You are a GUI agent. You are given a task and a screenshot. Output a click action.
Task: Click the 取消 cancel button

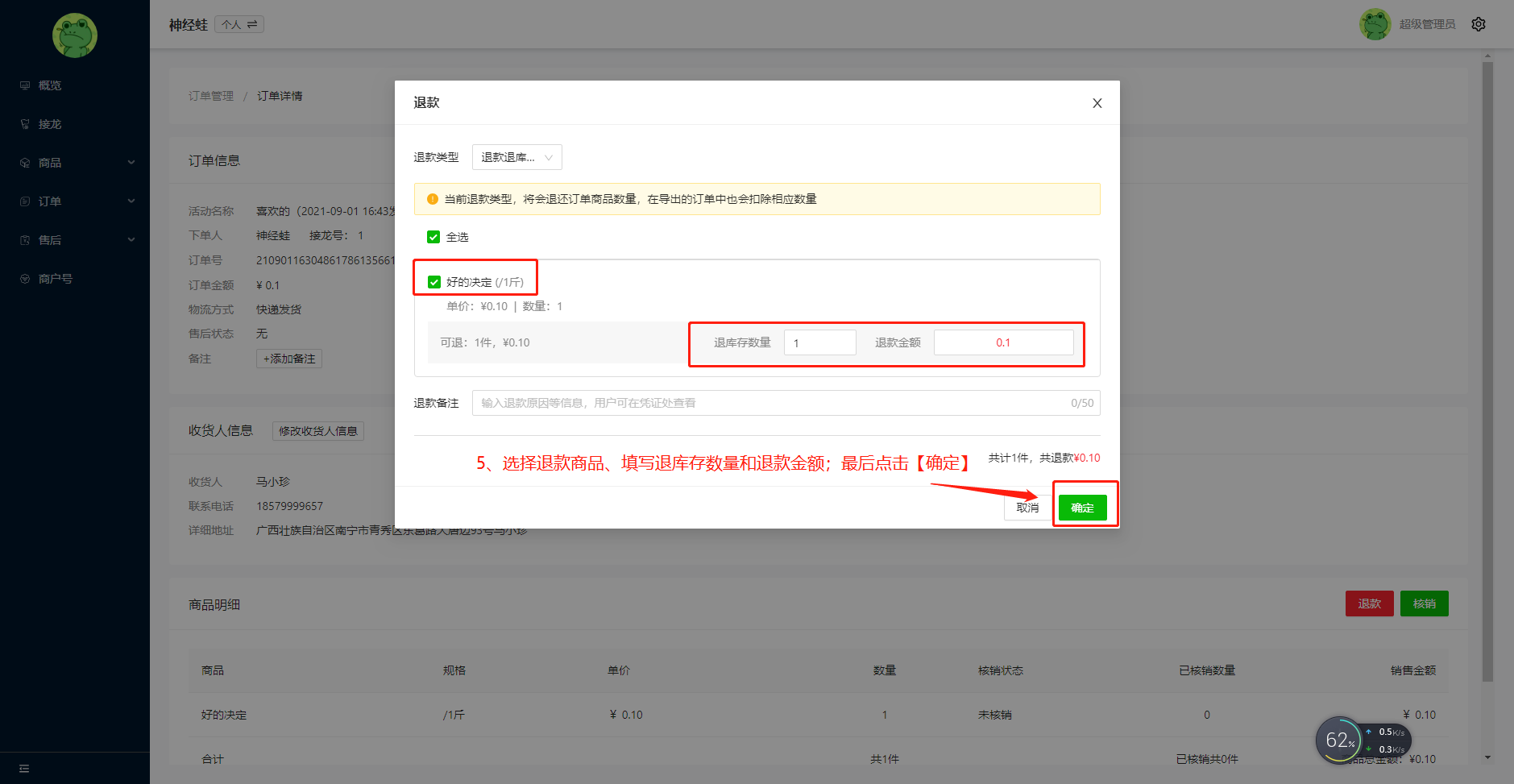pyautogui.click(x=1027, y=508)
